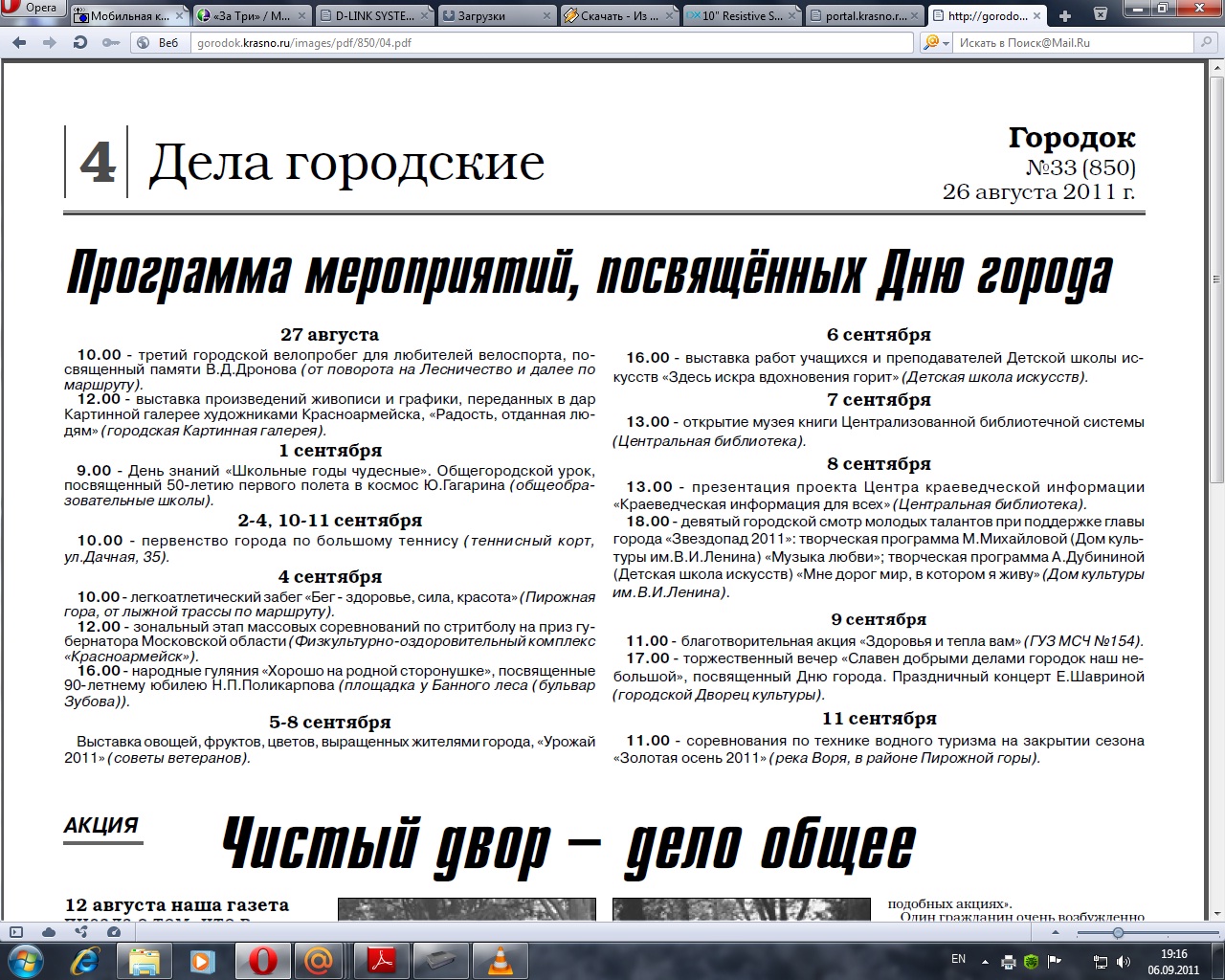Viewport: 1225px width, 980px height.
Task: Switch to the Загрузки tab
Action: tap(498, 16)
